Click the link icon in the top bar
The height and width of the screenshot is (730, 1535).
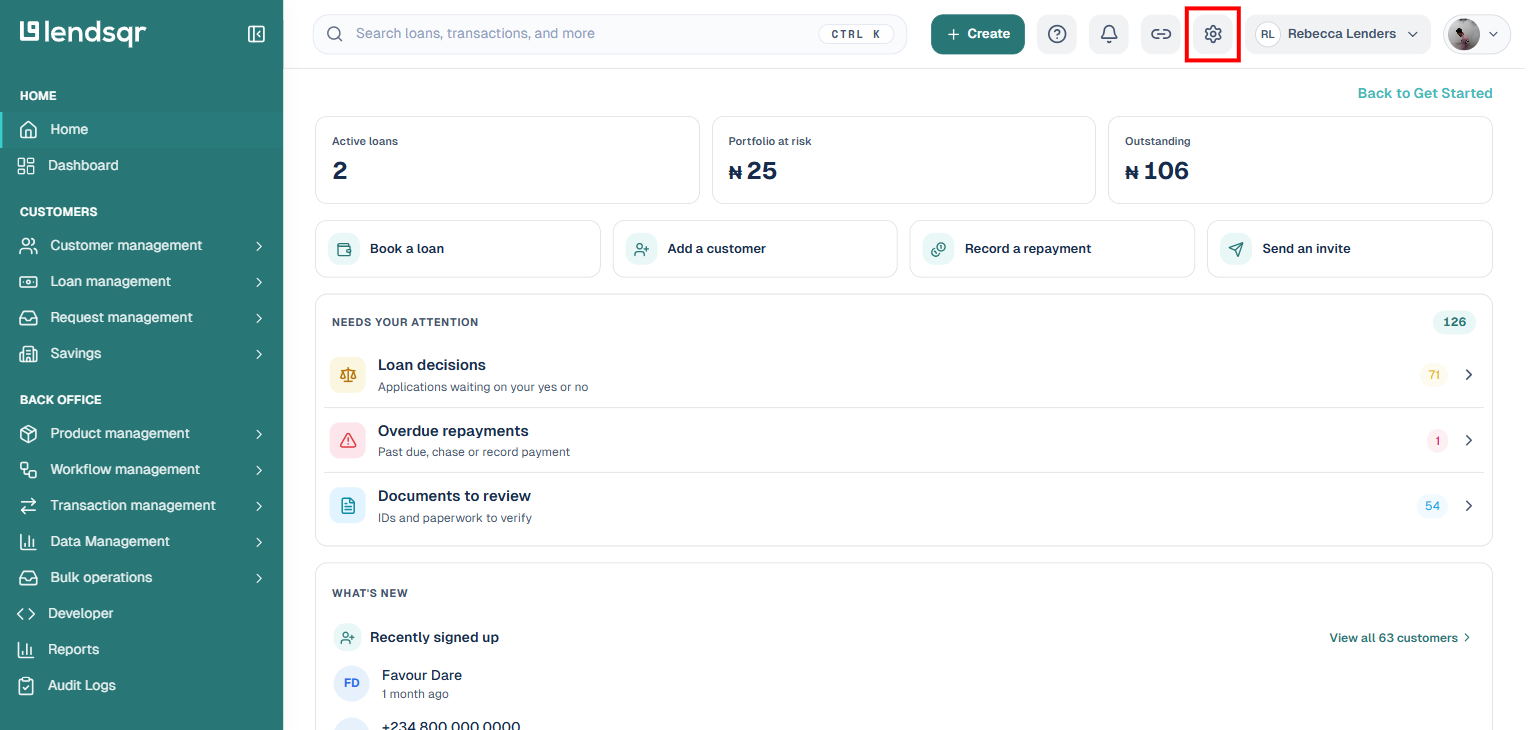point(1161,34)
